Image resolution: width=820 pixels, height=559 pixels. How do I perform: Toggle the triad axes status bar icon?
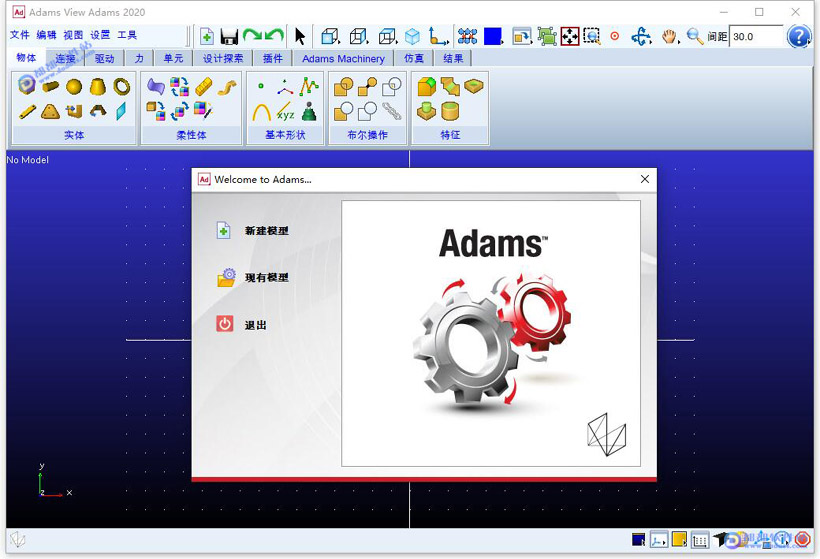click(x=658, y=539)
